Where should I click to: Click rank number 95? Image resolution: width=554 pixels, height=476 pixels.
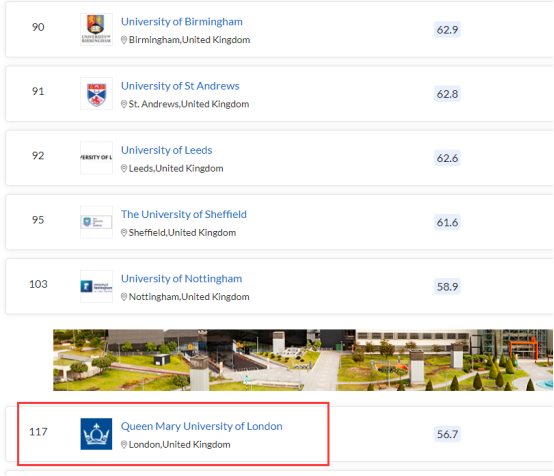click(38, 220)
